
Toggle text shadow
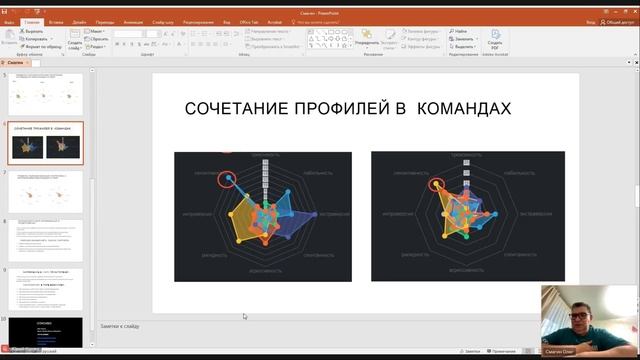click(x=139, y=44)
